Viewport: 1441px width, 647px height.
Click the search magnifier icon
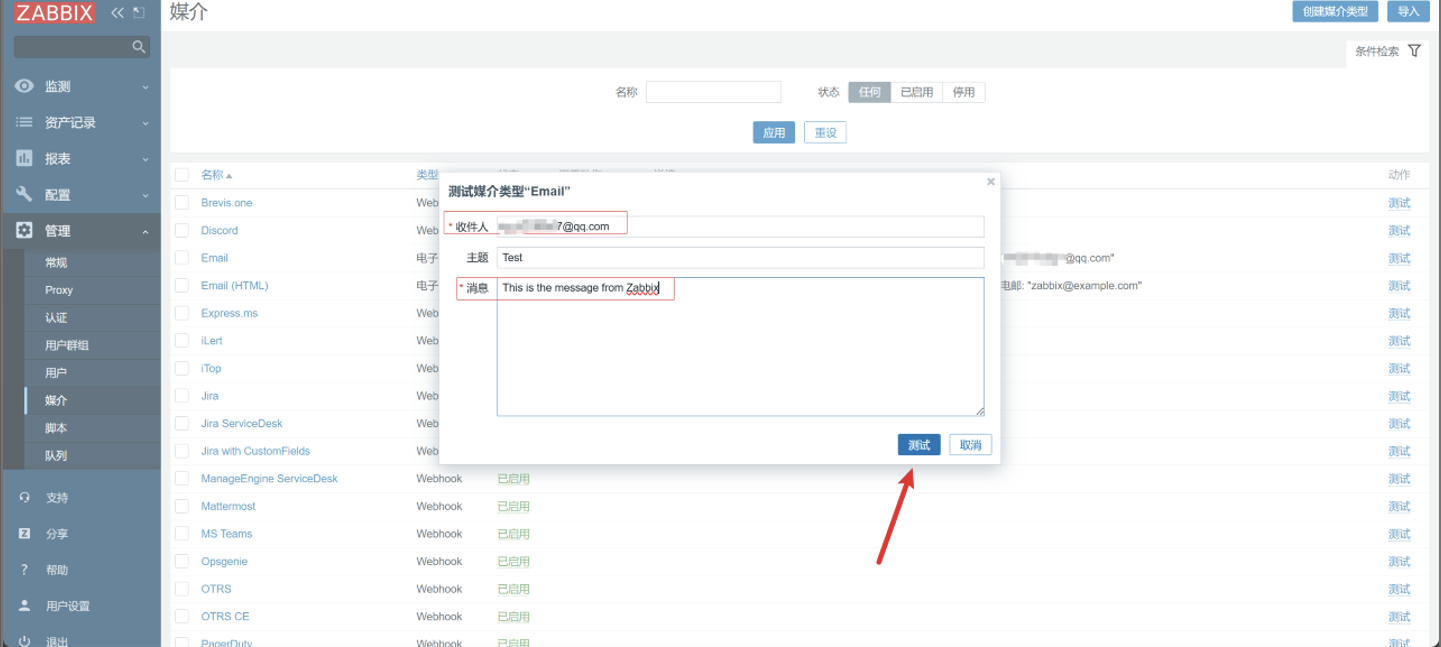139,47
